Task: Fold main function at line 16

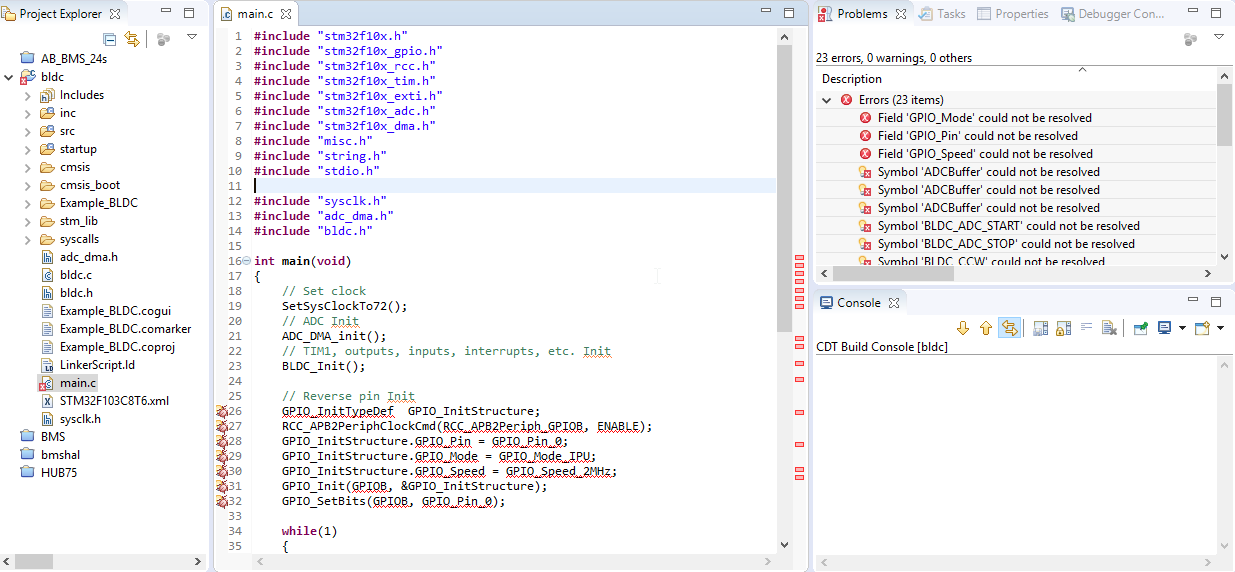Action: click(x=246, y=261)
